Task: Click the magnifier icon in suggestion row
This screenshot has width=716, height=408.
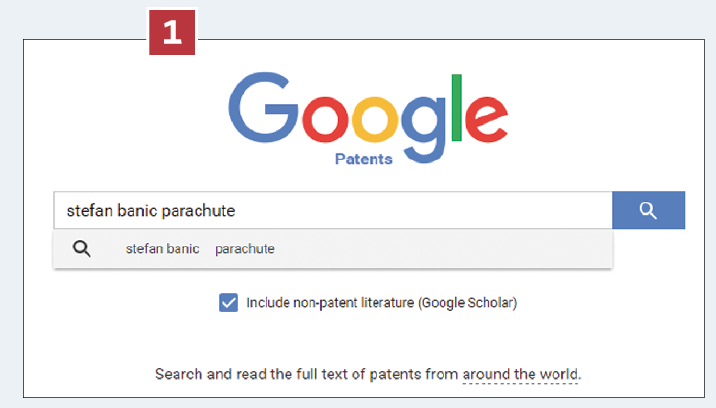Action: coord(82,249)
